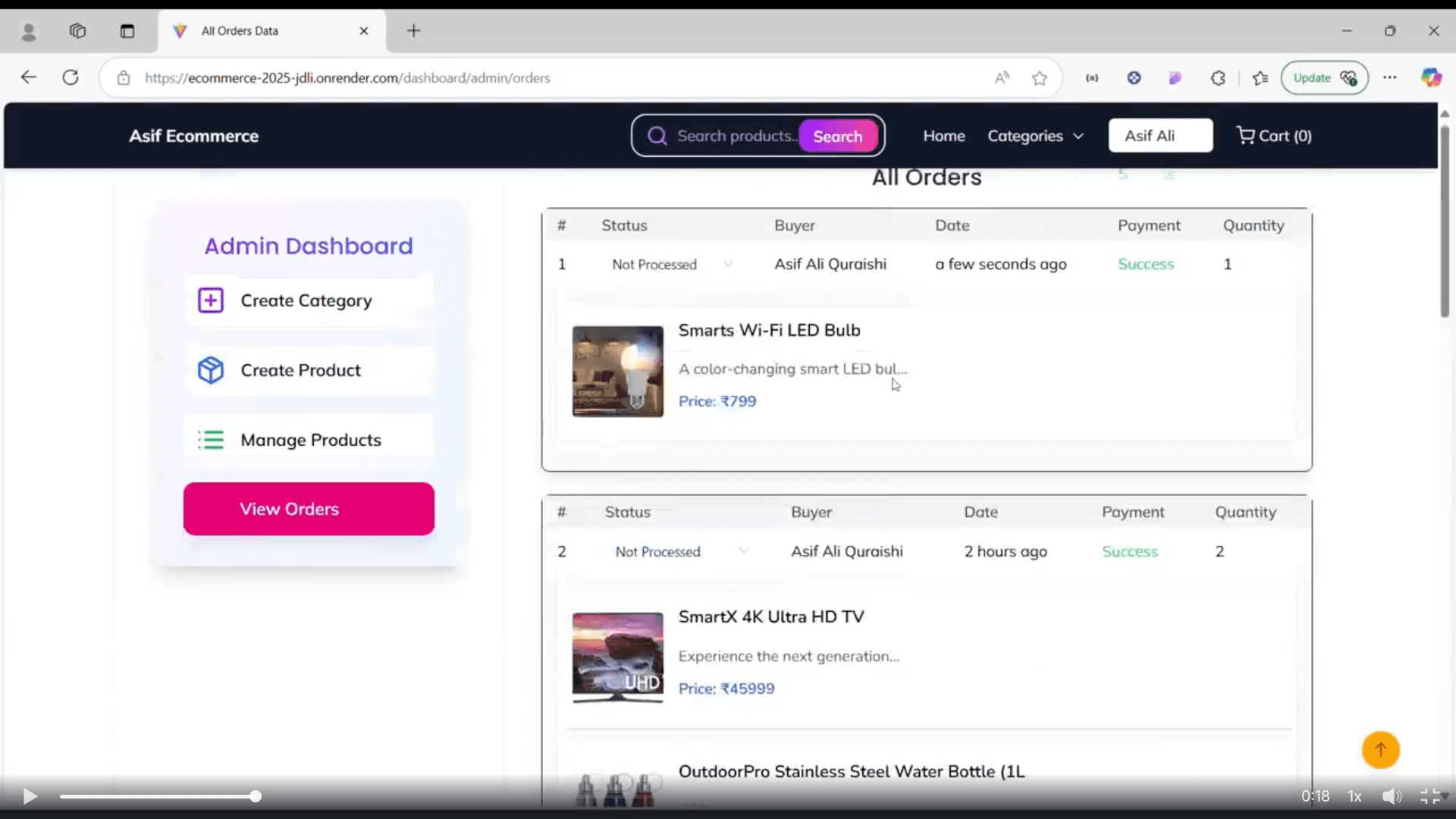The width and height of the screenshot is (1456, 819).
Task: Click the Update browser button
Action: click(1324, 77)
